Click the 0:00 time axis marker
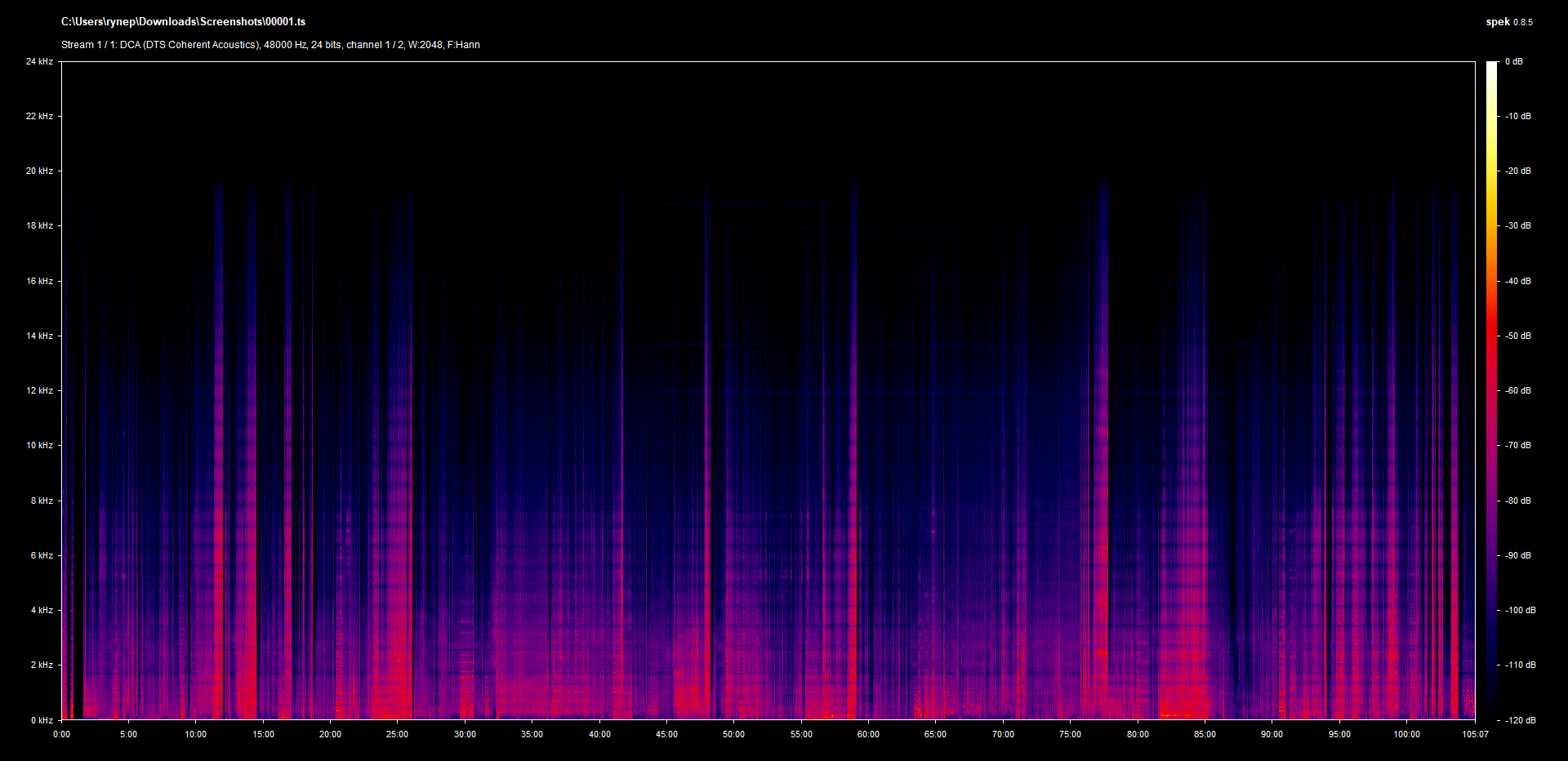1568x761 pixels. tap(61, 734)
